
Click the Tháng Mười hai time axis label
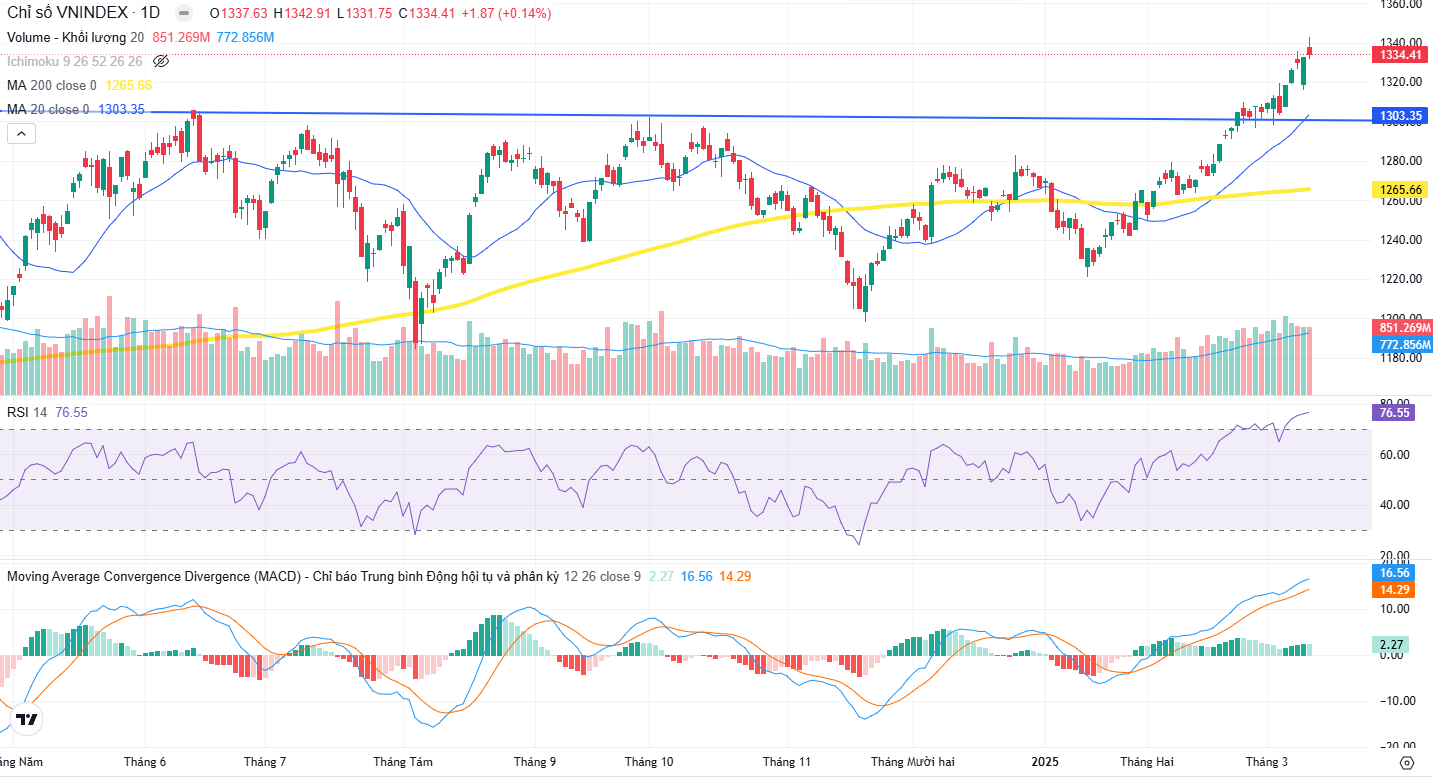(912, 762)
